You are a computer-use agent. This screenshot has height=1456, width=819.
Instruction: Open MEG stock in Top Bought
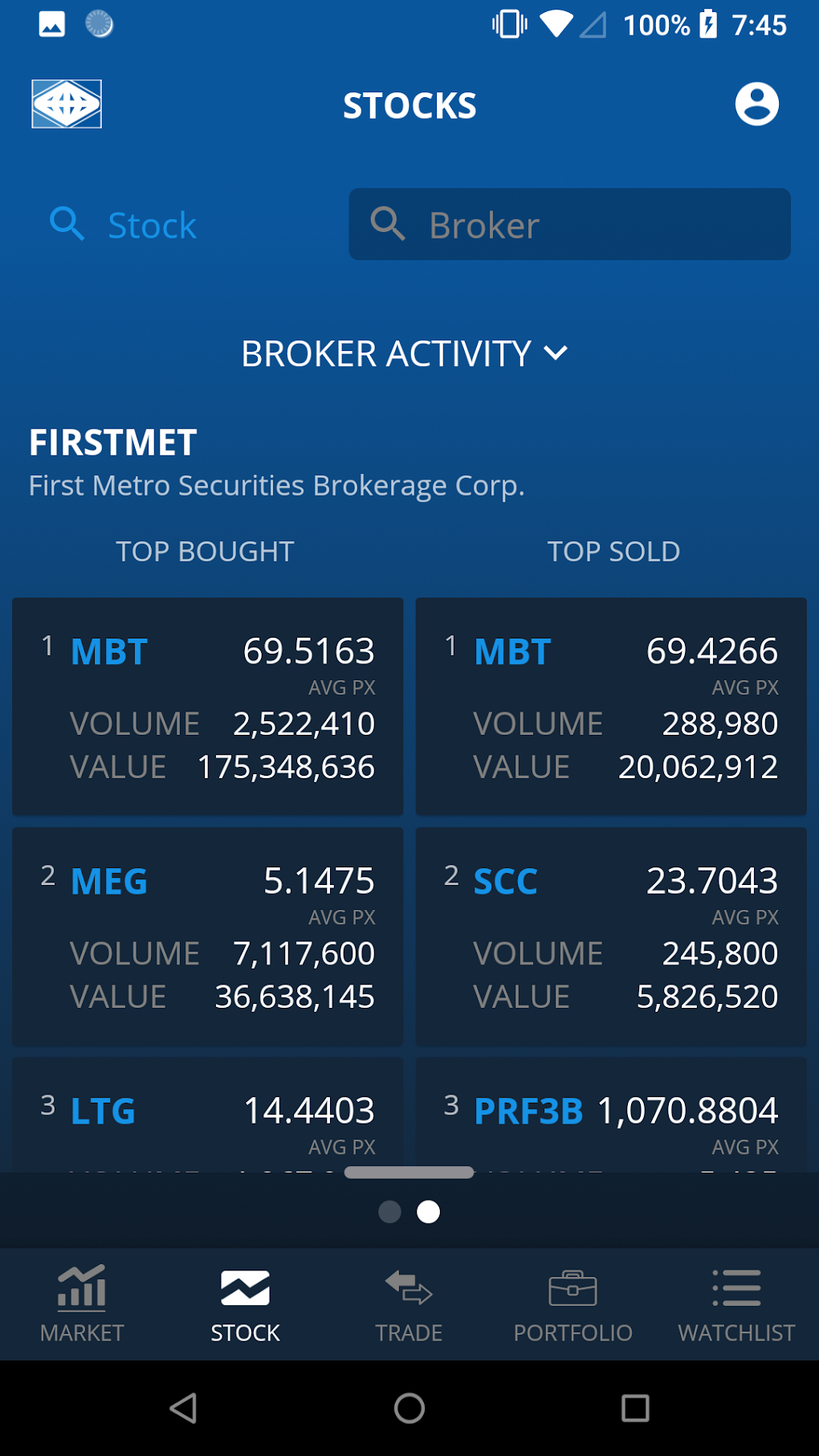pyautogui.click(x=109, y=882)
